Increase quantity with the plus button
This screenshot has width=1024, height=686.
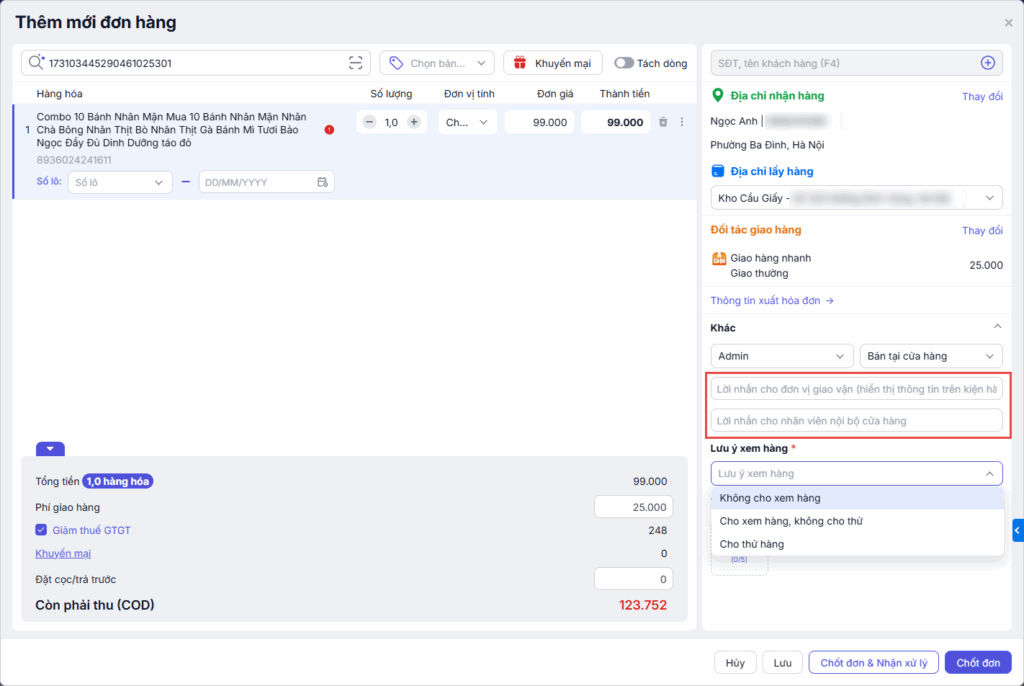(x=414, y=122)
